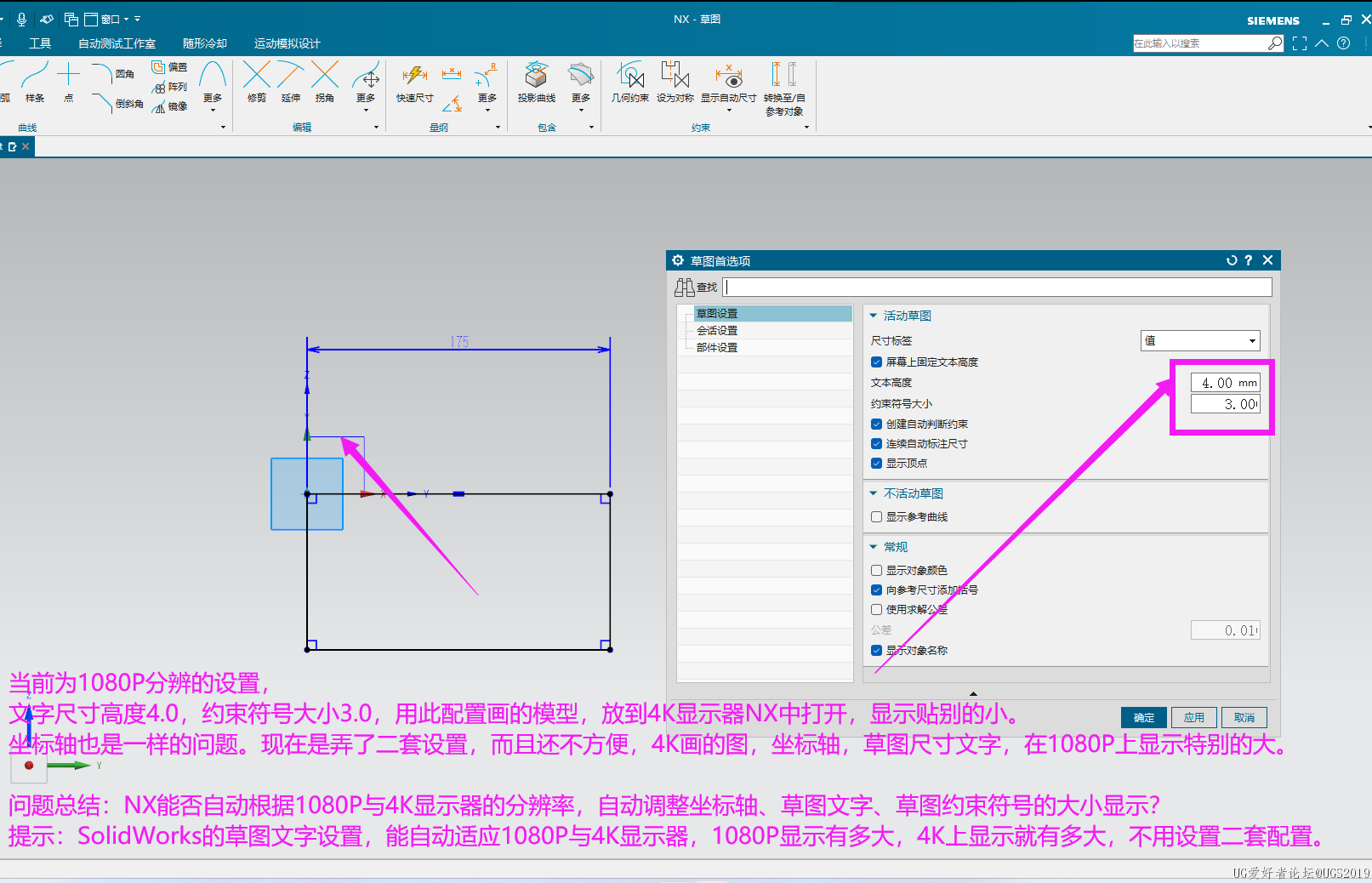Click the command search box in ribbon
The height and width of the screenshot is (883, 1372).
point(1200,43)
